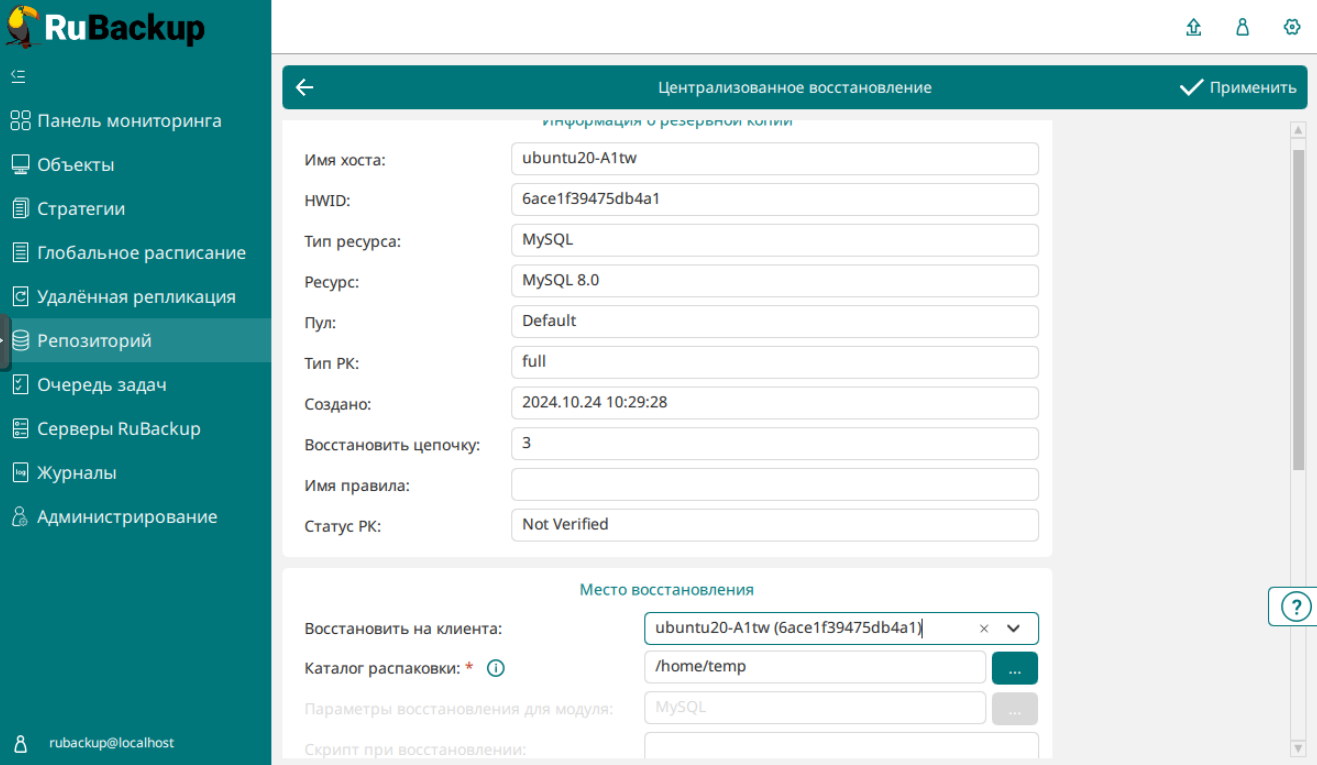Collapse the sidebar menu icon
1317x765 pixels.
(18, 76)
